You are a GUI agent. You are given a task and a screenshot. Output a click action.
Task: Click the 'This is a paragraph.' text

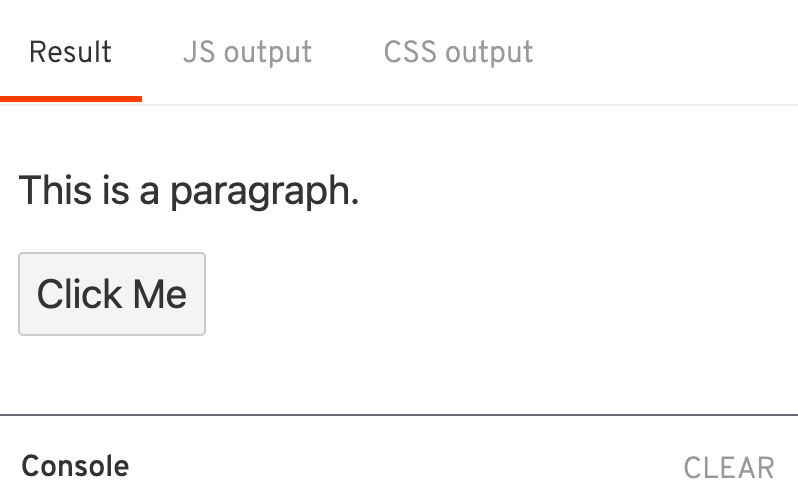click(x=188, y=190)
